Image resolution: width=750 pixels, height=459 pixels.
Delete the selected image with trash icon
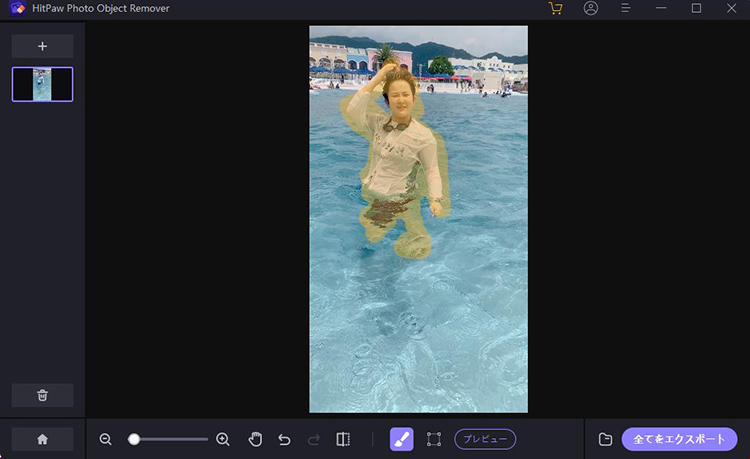(x=42, y=395)
